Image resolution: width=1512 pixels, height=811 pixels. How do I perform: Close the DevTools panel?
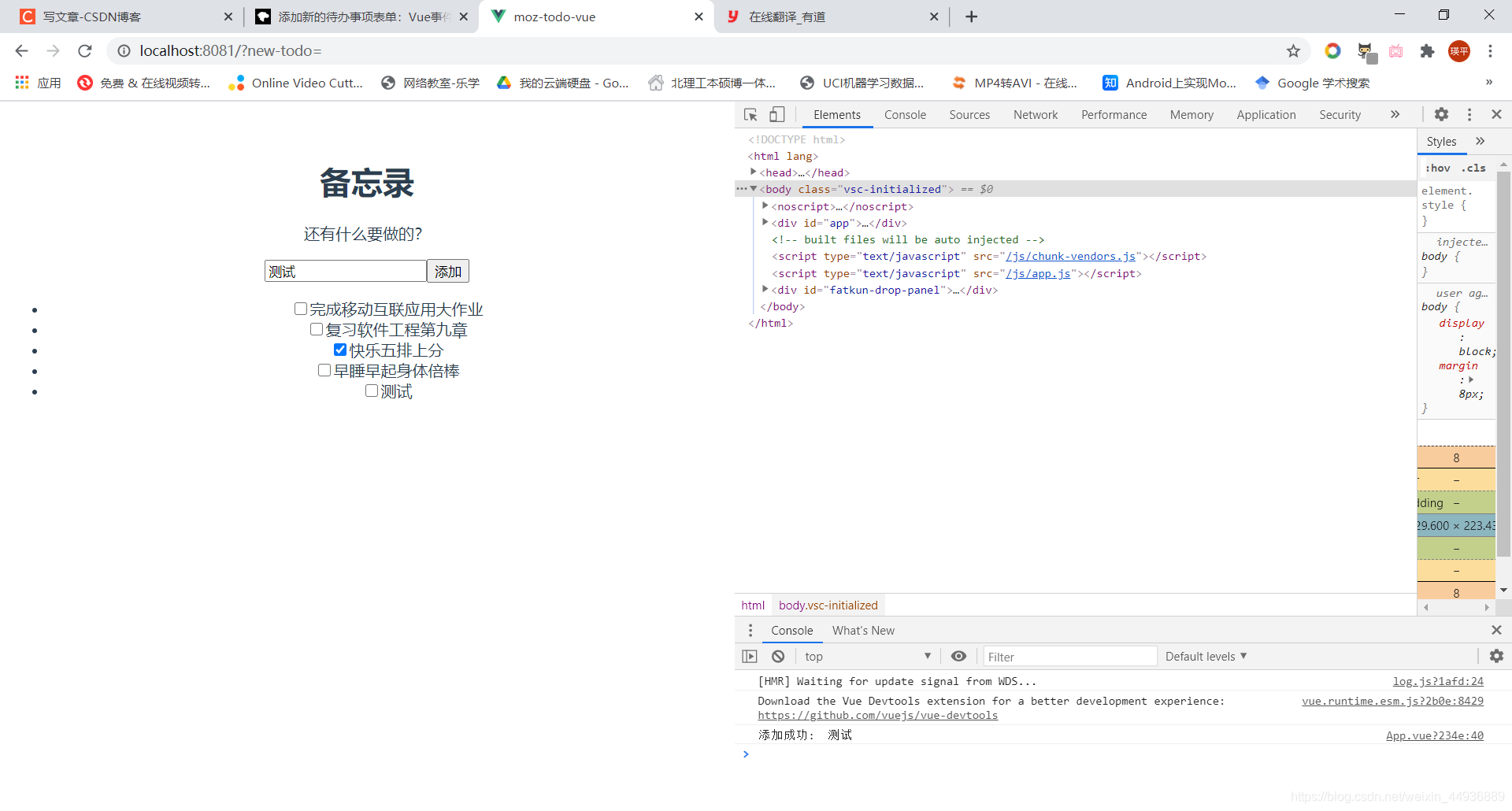click(1497, 114)
